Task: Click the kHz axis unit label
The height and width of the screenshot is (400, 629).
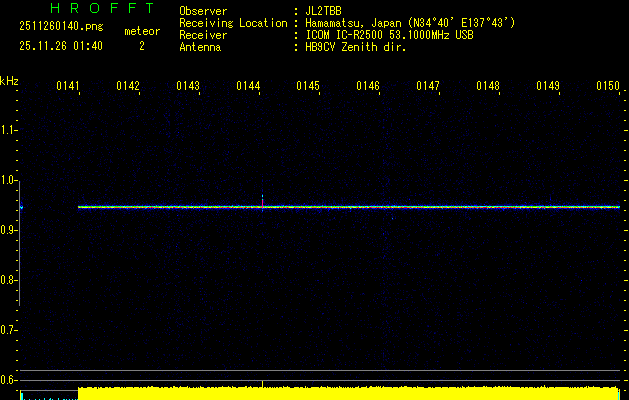Action: (x=9, y=80)
